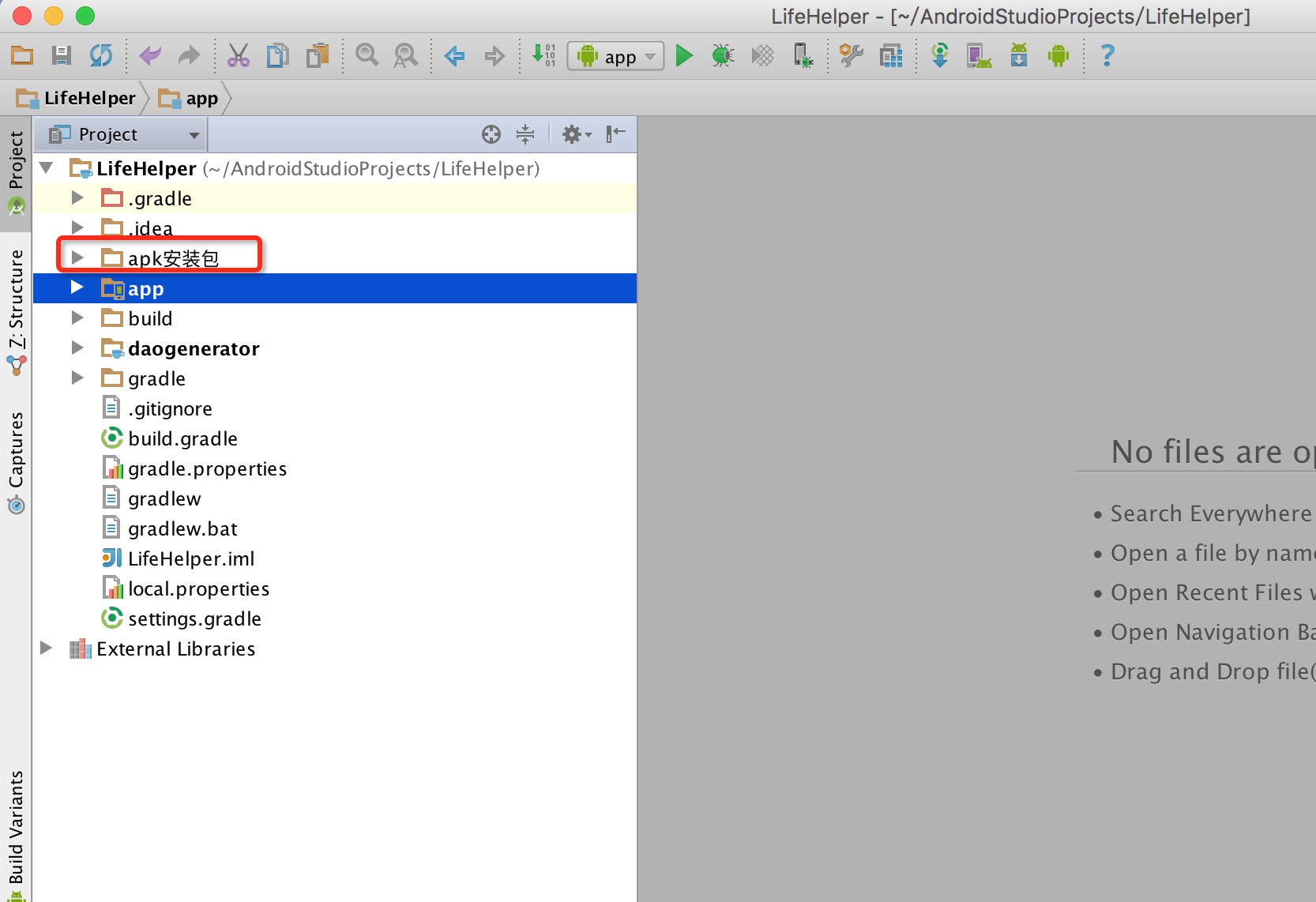Hide the Project tool window
This screenshot has height=902, width=1316.
click(616, 134)
